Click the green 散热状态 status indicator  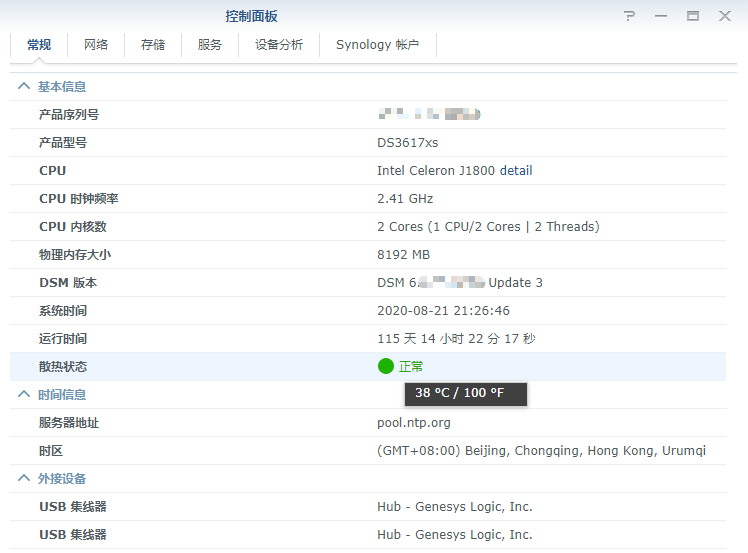point(385,366)
